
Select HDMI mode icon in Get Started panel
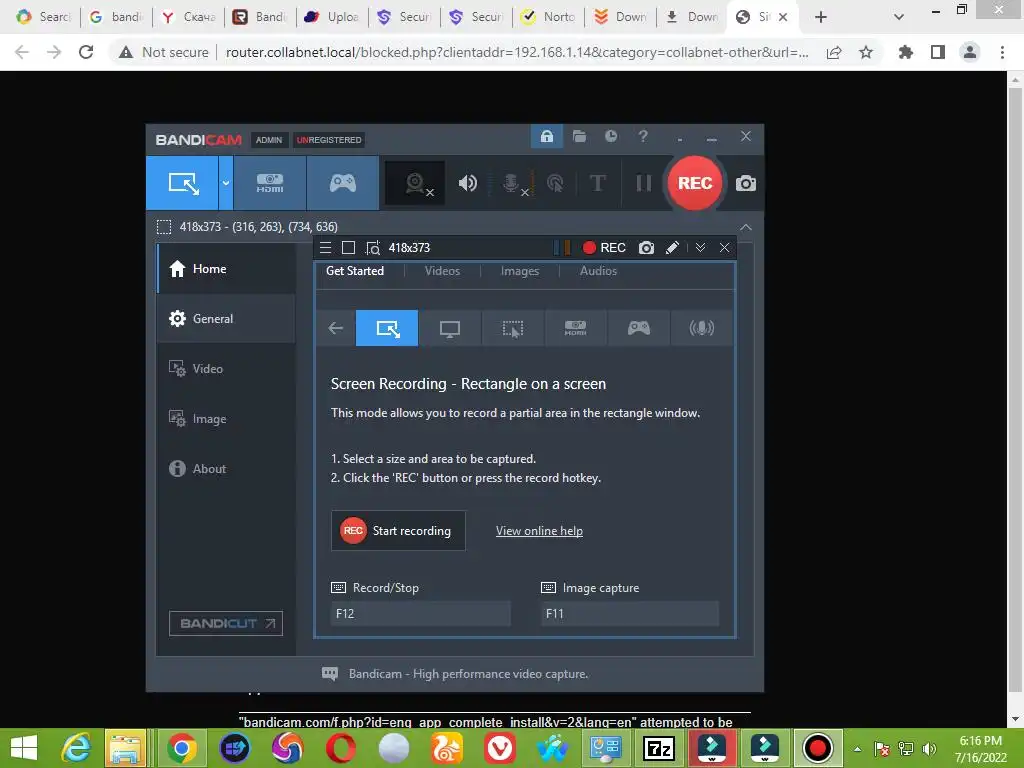click(575, 328)
